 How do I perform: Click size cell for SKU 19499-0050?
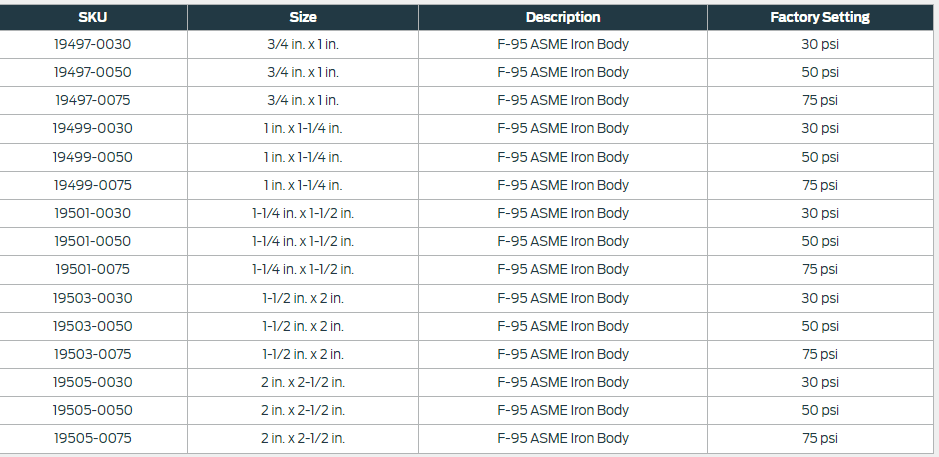tap(303, 157)
